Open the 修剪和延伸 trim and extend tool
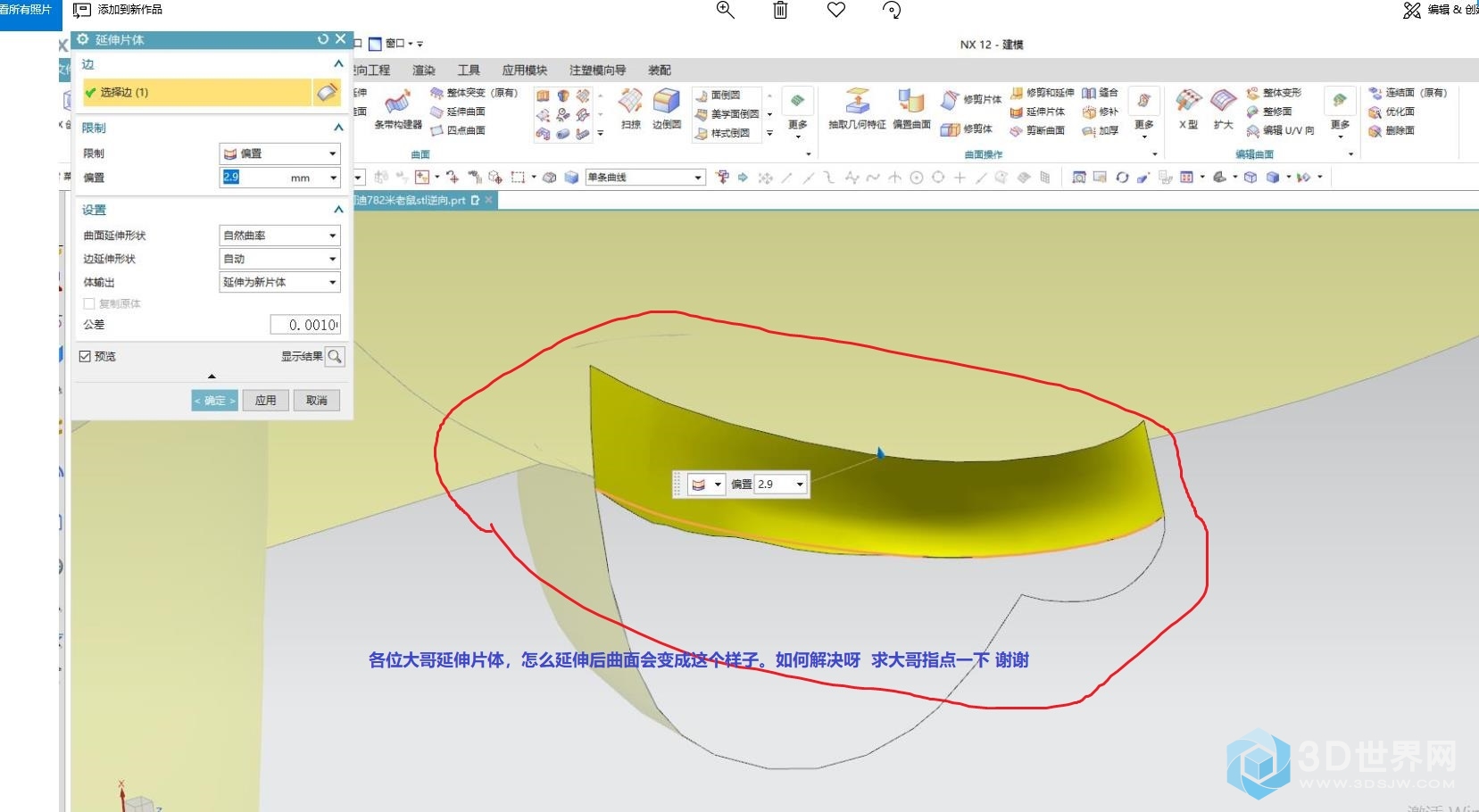The height and width of the screenshot is (812, 1479). (x=1043, y=93)
